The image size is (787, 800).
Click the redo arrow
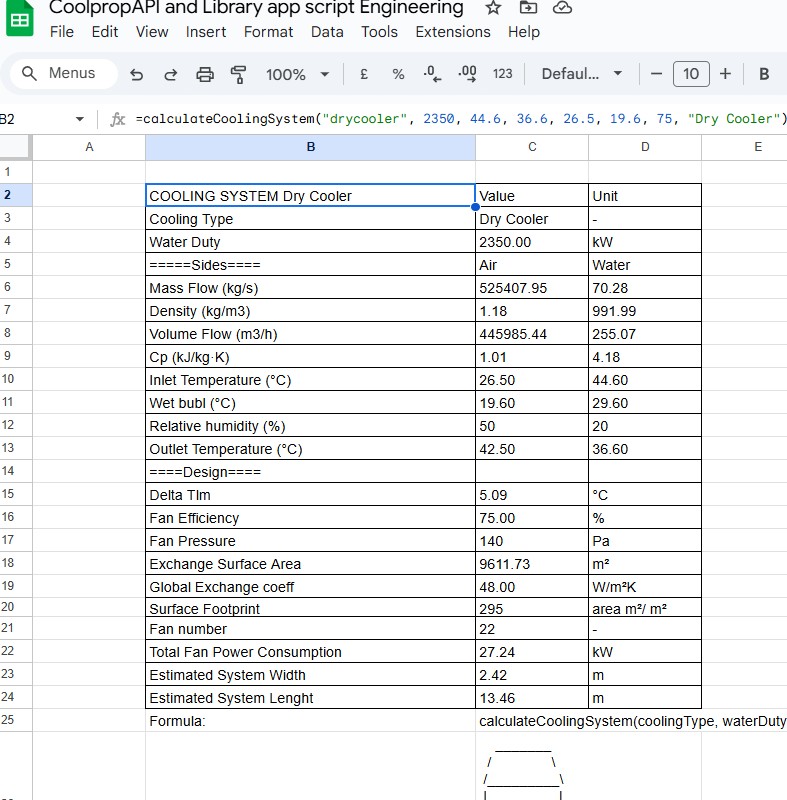coord(170,74)
